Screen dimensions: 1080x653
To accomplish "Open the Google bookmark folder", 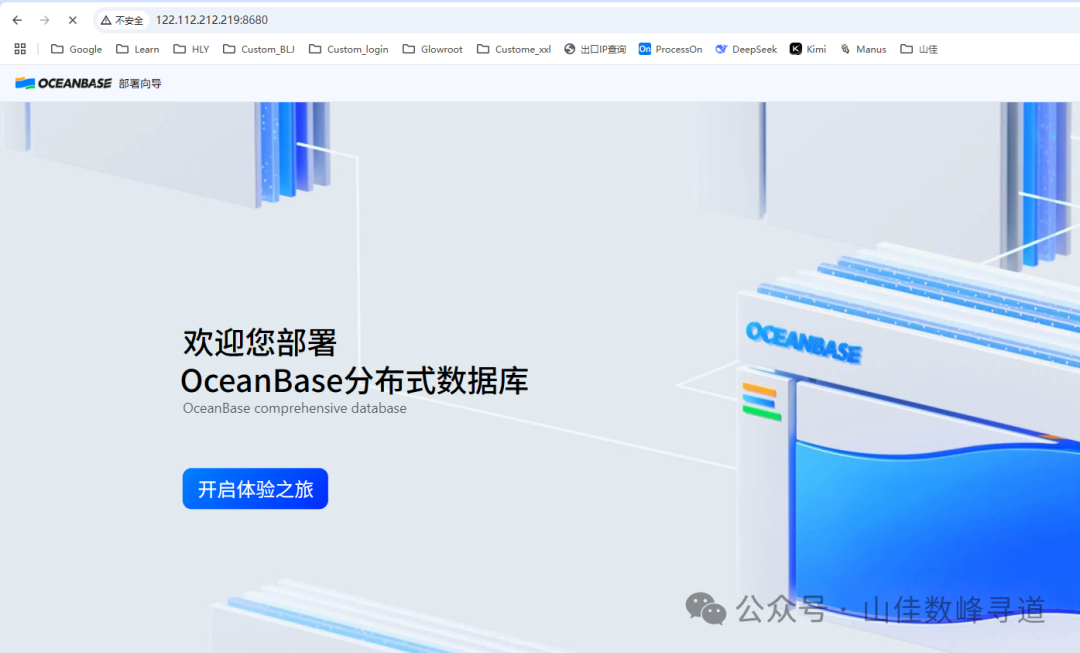I will (x=76, y=49).
